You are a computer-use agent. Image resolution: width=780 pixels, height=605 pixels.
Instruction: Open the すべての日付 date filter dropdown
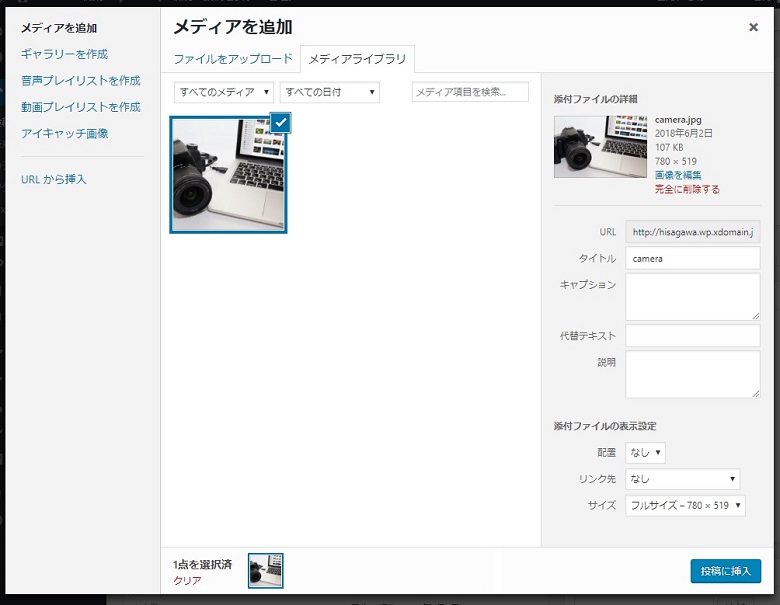pyautogui.click(x=329, y=92)
